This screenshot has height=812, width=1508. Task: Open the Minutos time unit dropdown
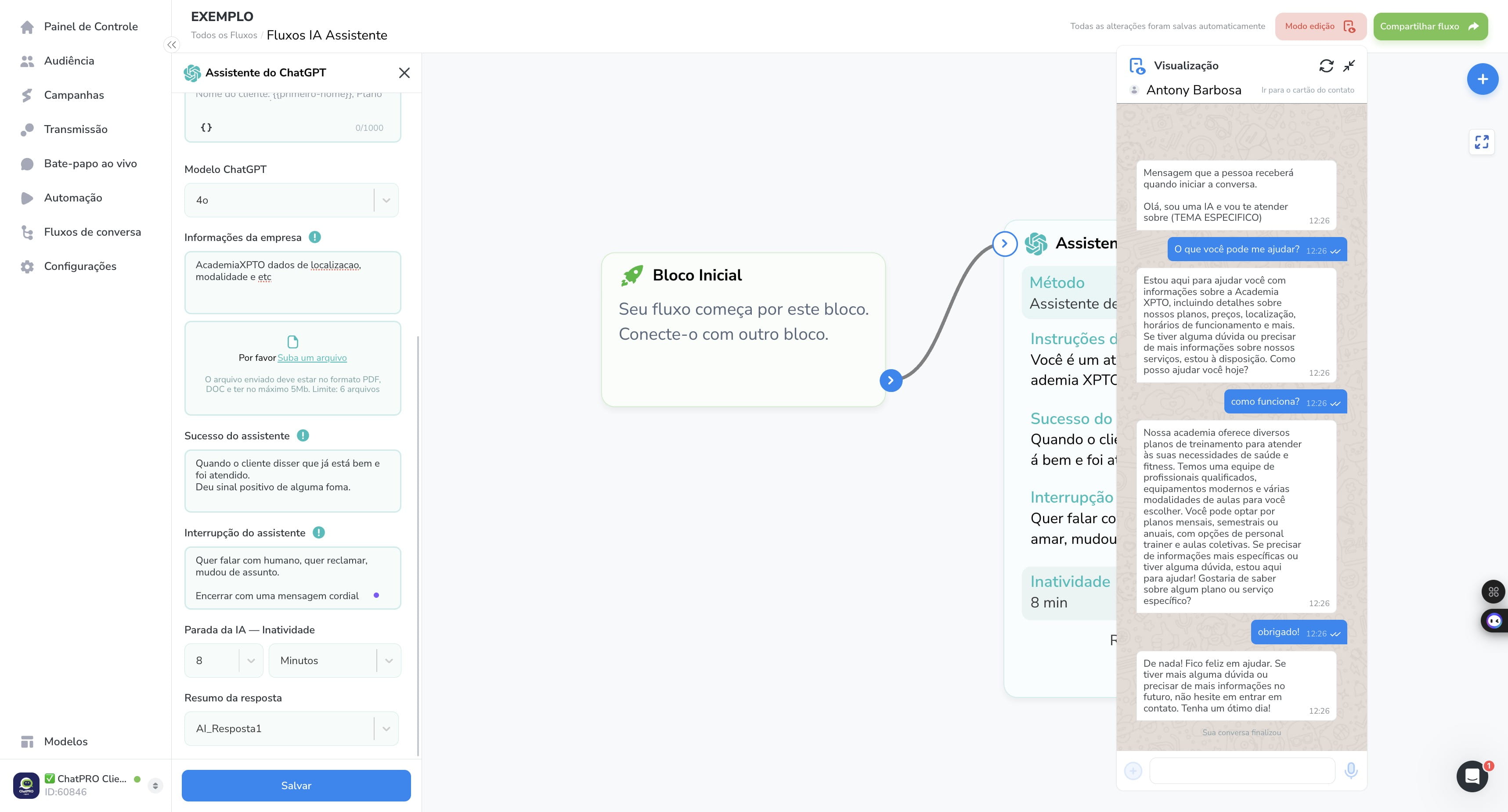tap(335, 661)
